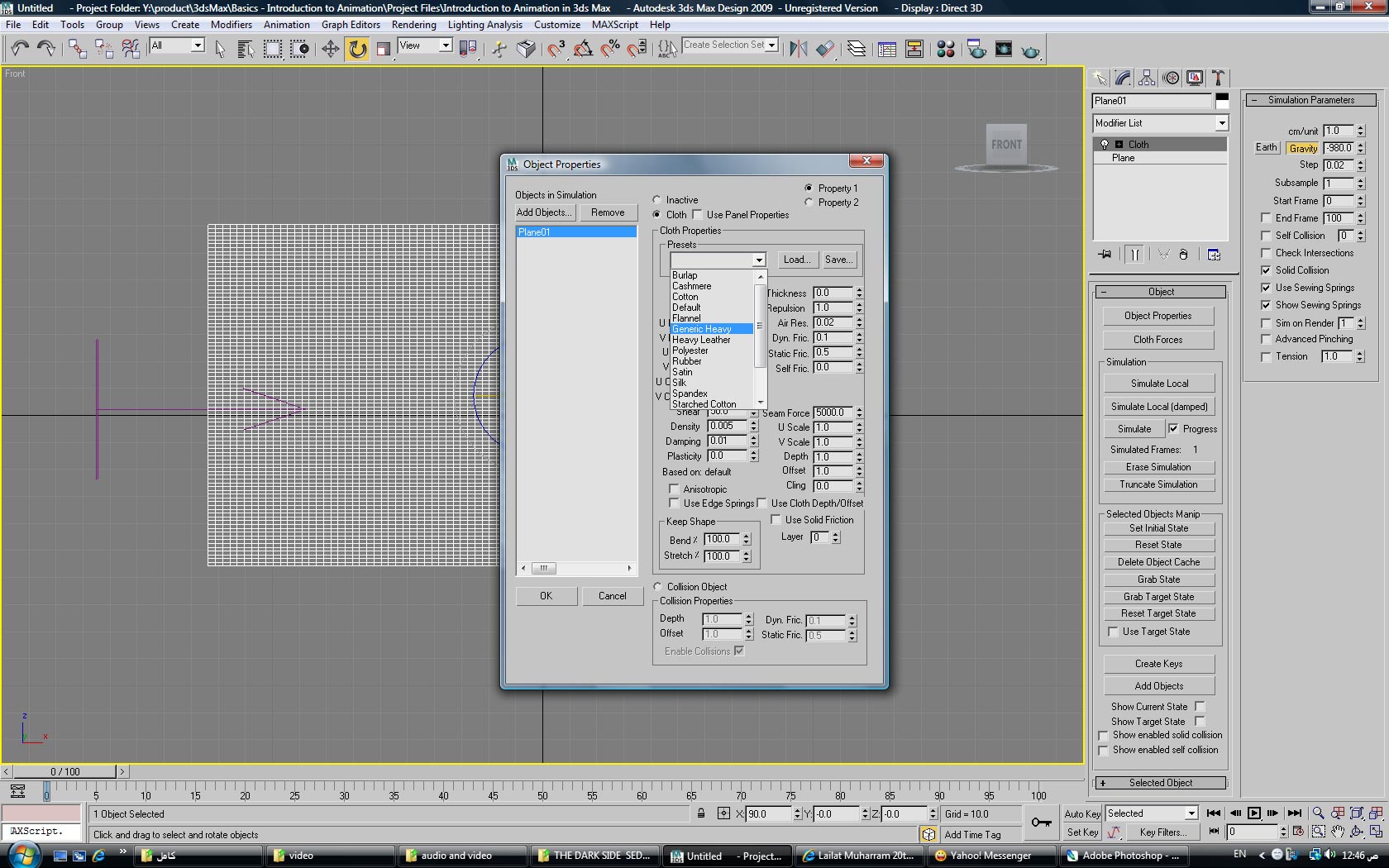Screen dimensions: 1389x868
Task: Uncheck the Solid Collision checkbox
Action: (1266, 270)
